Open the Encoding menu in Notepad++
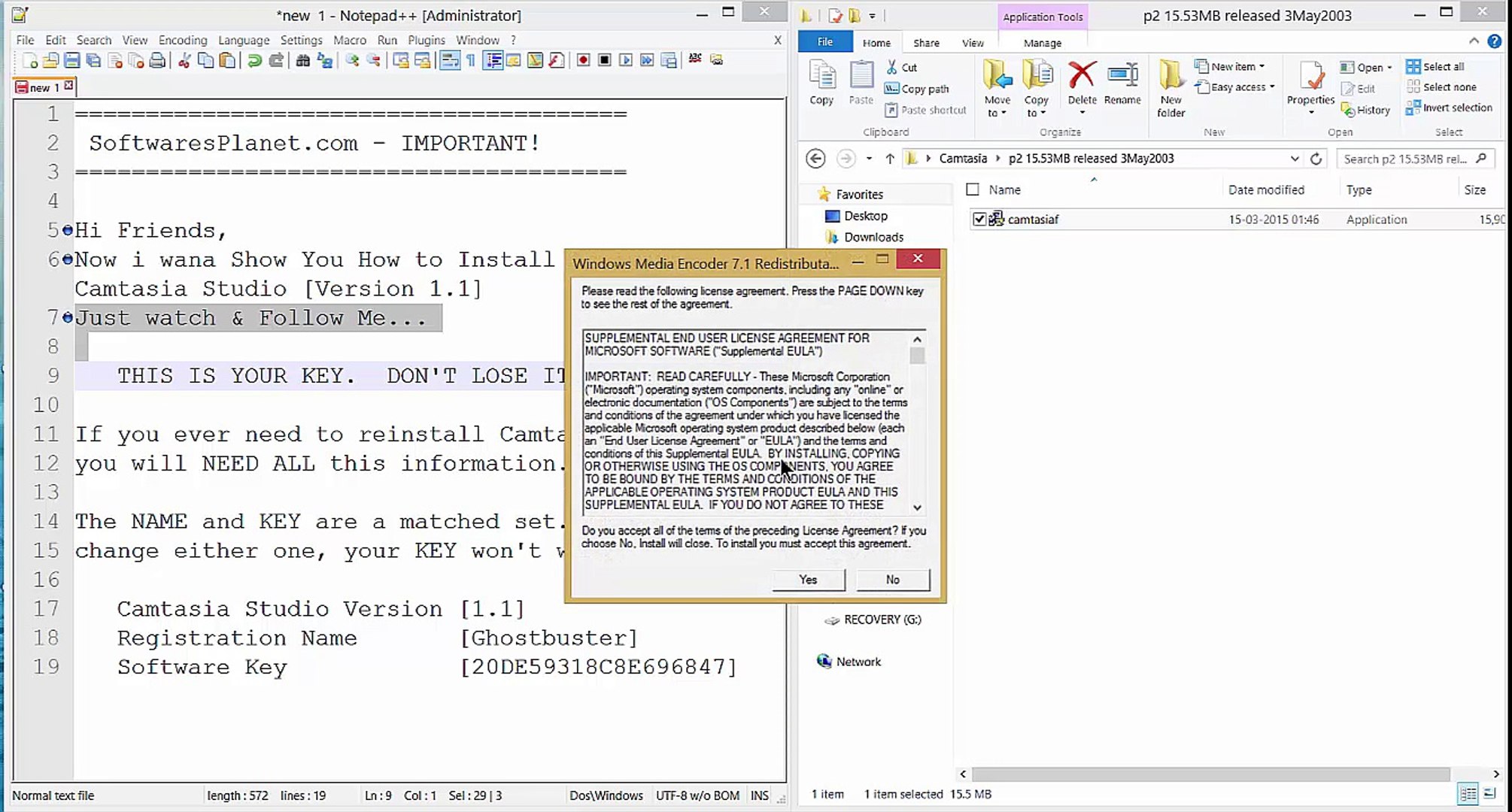1512x812 pixels. [x=182, y=40]
